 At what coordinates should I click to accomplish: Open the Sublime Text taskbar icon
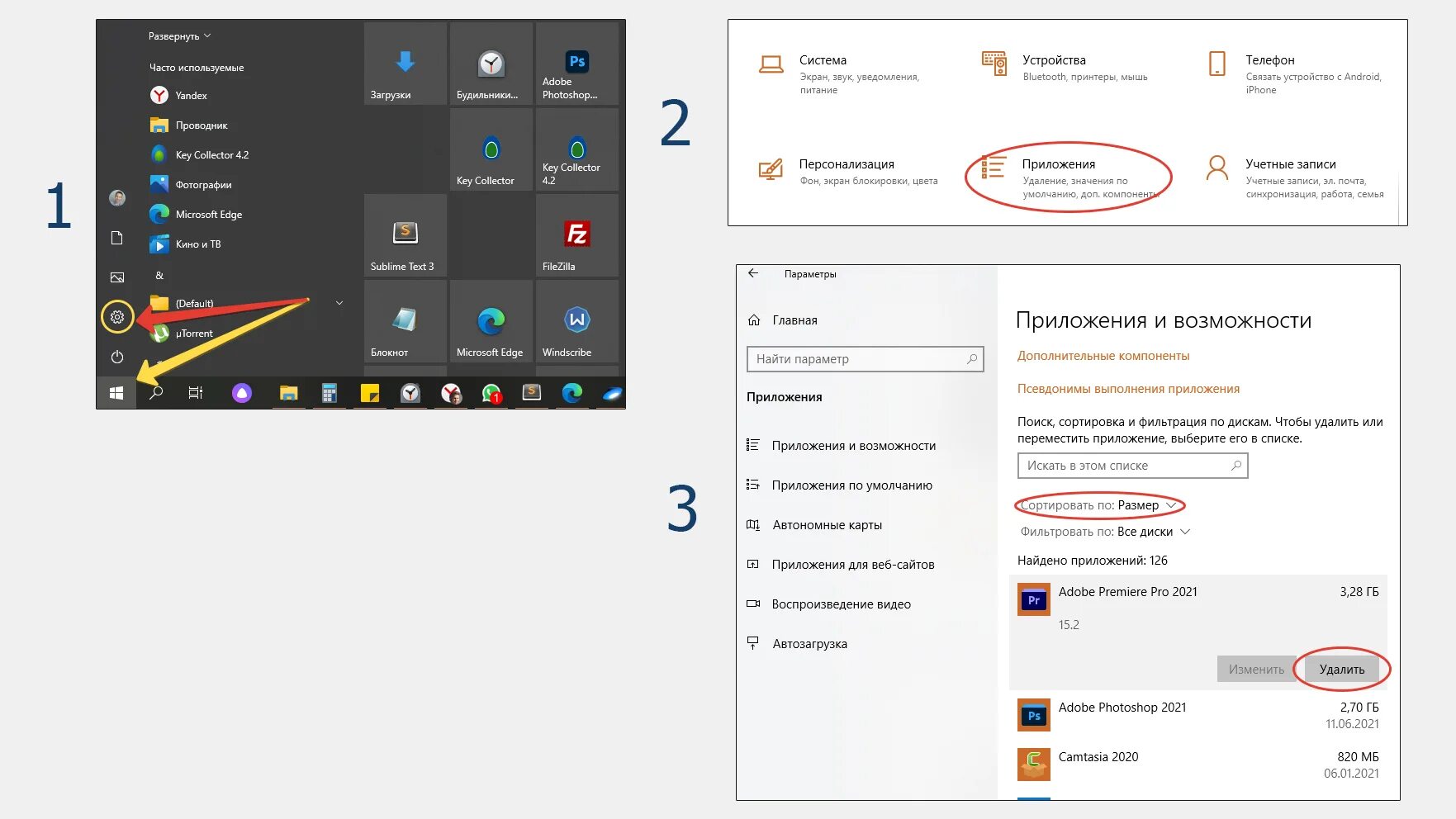(531, 393)
